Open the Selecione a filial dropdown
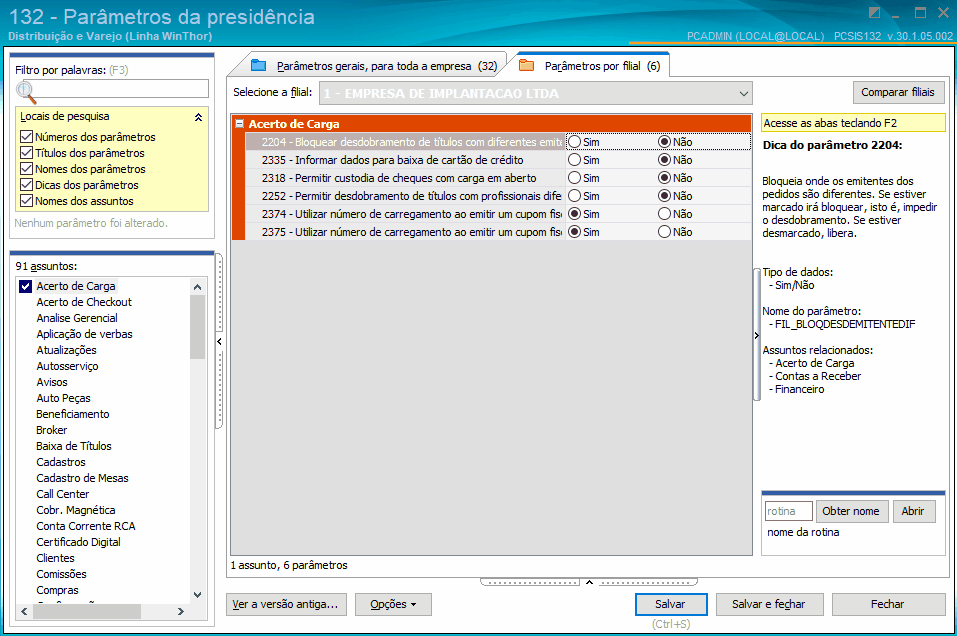The image size is (957, 636). pyautogui.click(x=743, y=93)
